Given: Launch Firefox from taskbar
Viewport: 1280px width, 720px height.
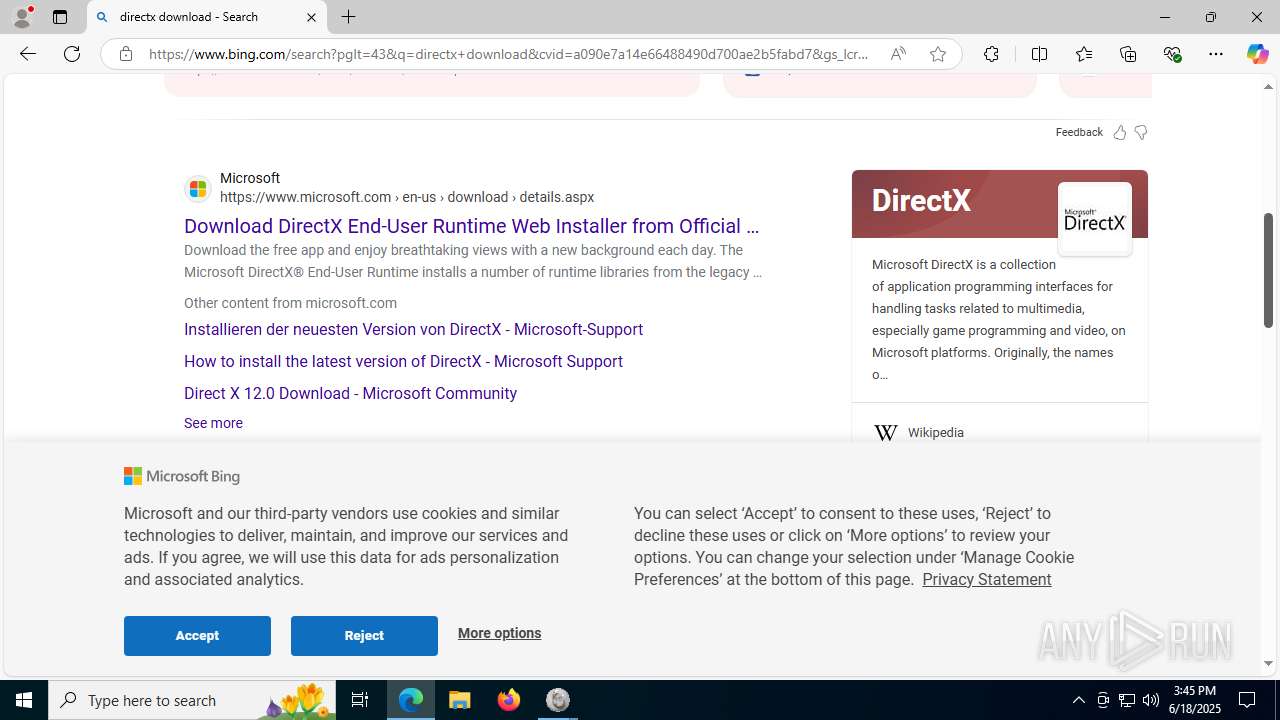Looking at the screenshot, I should pyautogui.click(x=509, y=700).
